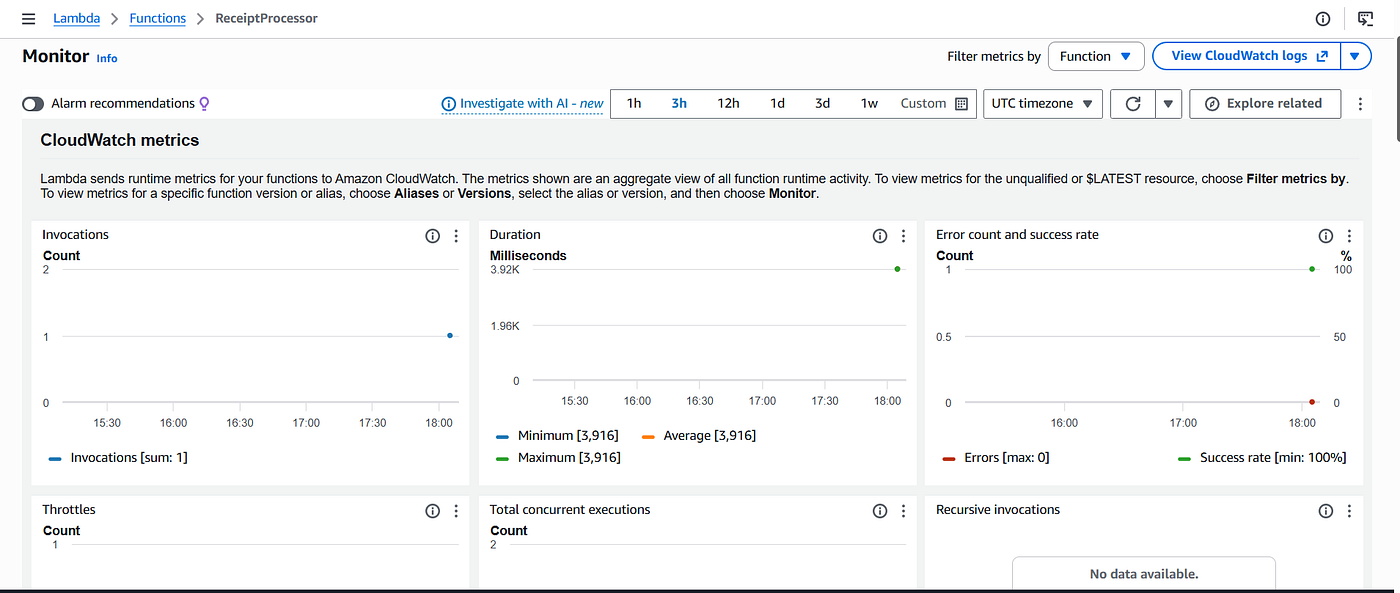Viewport: 1400px width, 593px height.
Task: Click Error count chart info icon
Action: [1325, 236]
